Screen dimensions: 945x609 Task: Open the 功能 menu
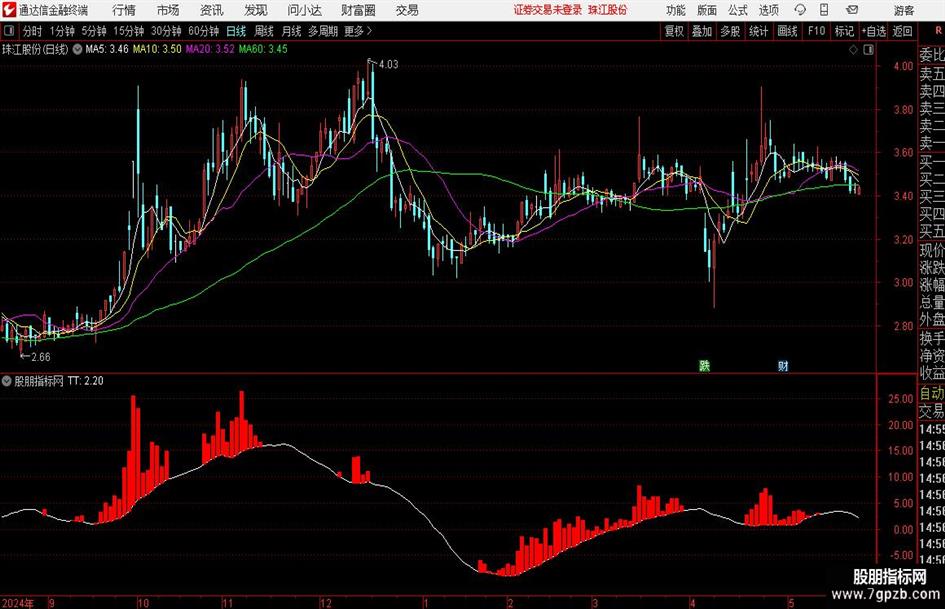coord(676,10)
